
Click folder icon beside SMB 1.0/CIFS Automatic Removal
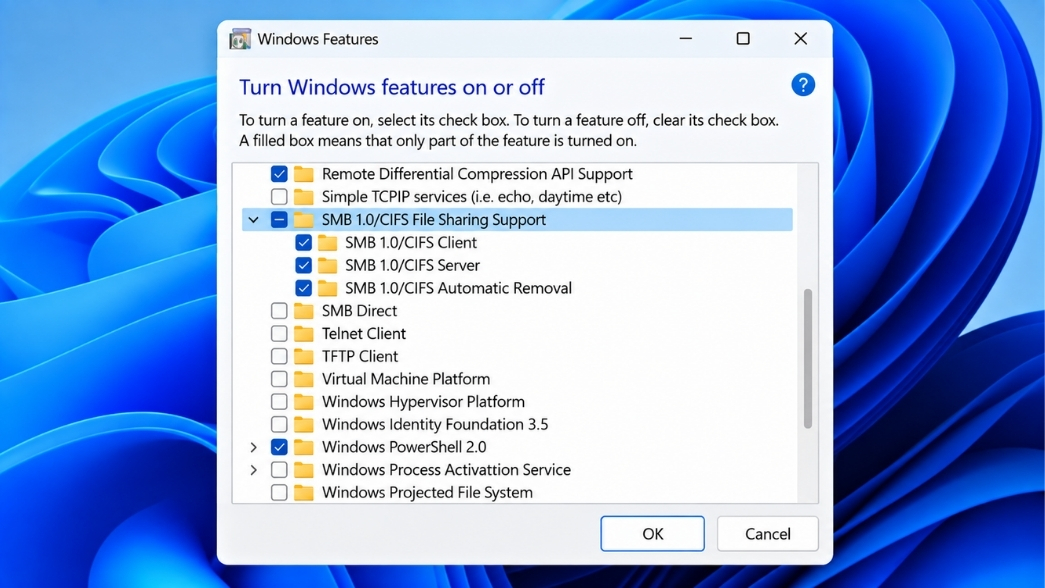coord(327,288)
